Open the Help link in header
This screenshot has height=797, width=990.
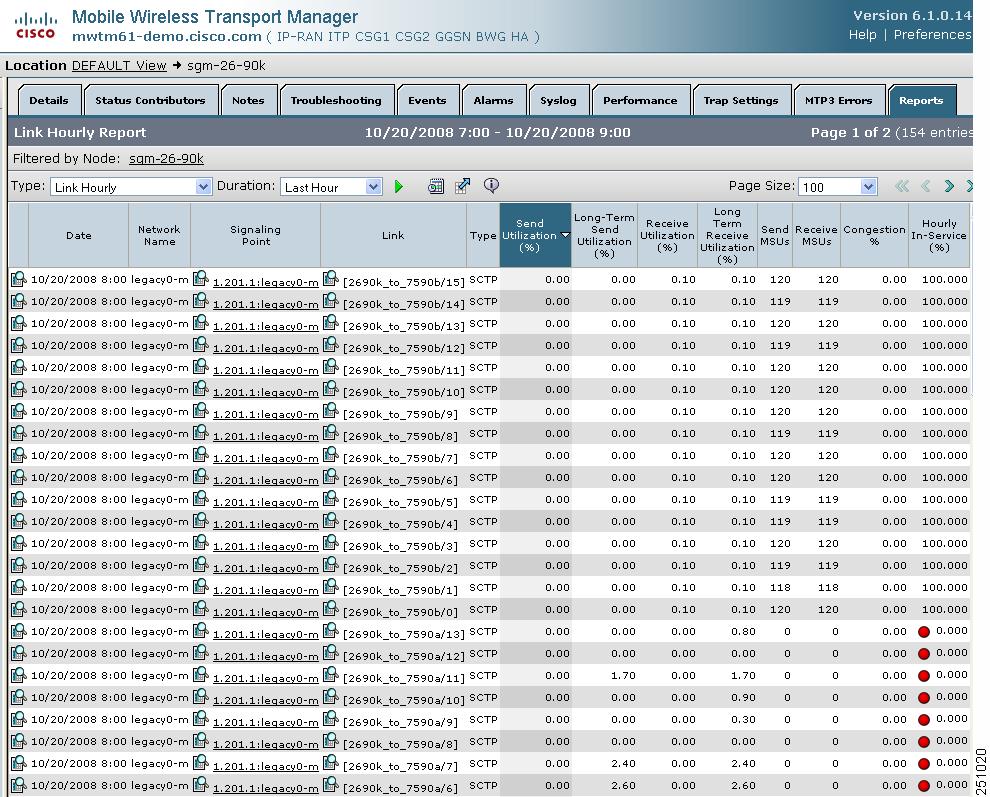[x=862, y=35]
